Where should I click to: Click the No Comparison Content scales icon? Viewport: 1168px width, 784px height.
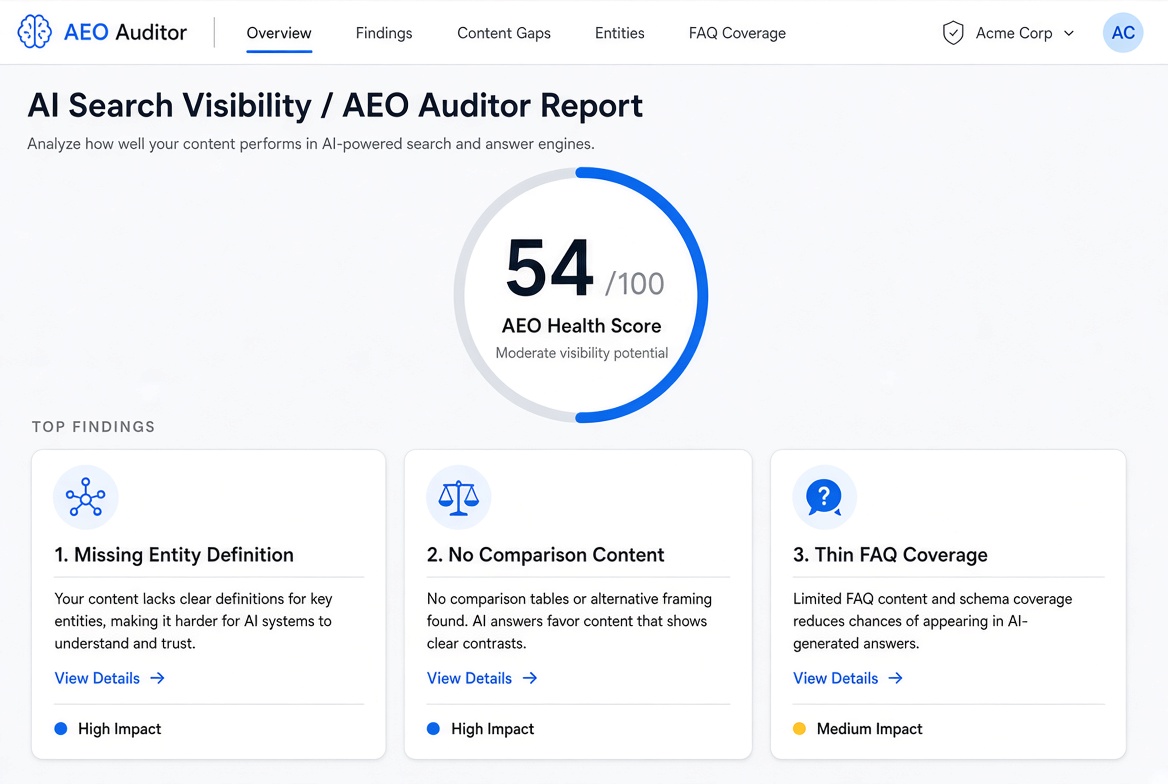(458, 497)
